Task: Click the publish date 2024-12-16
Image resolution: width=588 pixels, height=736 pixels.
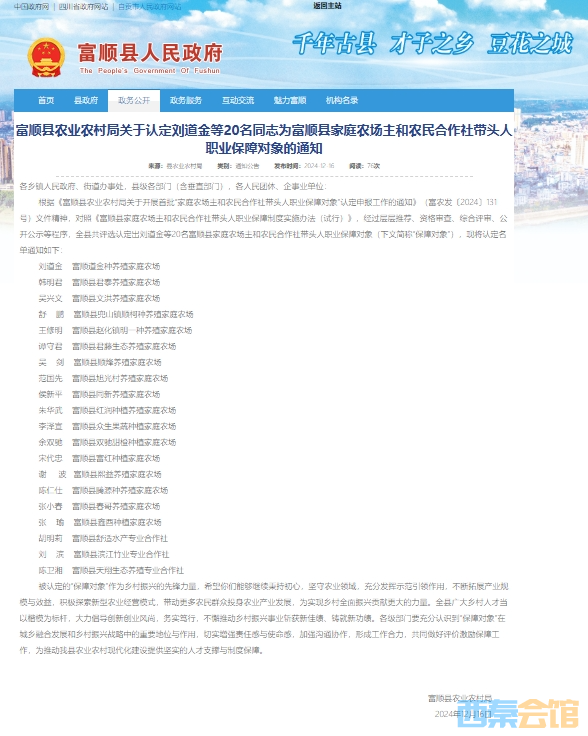Action: 319,166
